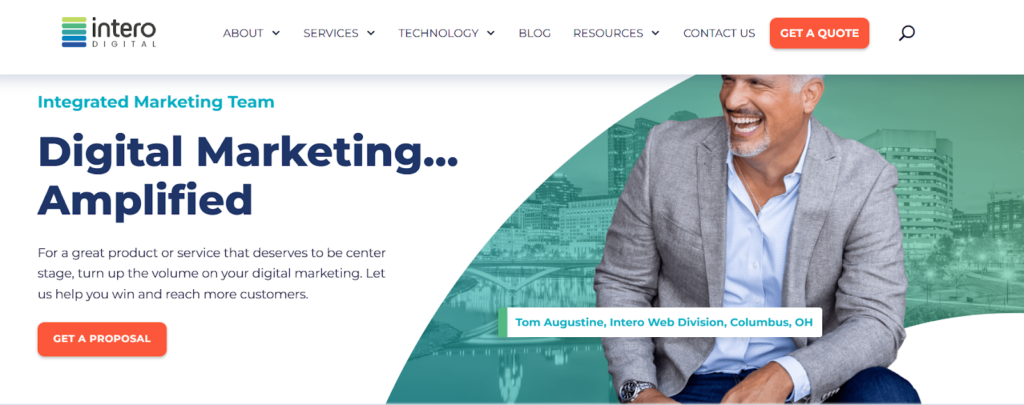Expand the Services dropdown arrow
Viewport: 1024px width, 405px height.
(x=371, y=33)
